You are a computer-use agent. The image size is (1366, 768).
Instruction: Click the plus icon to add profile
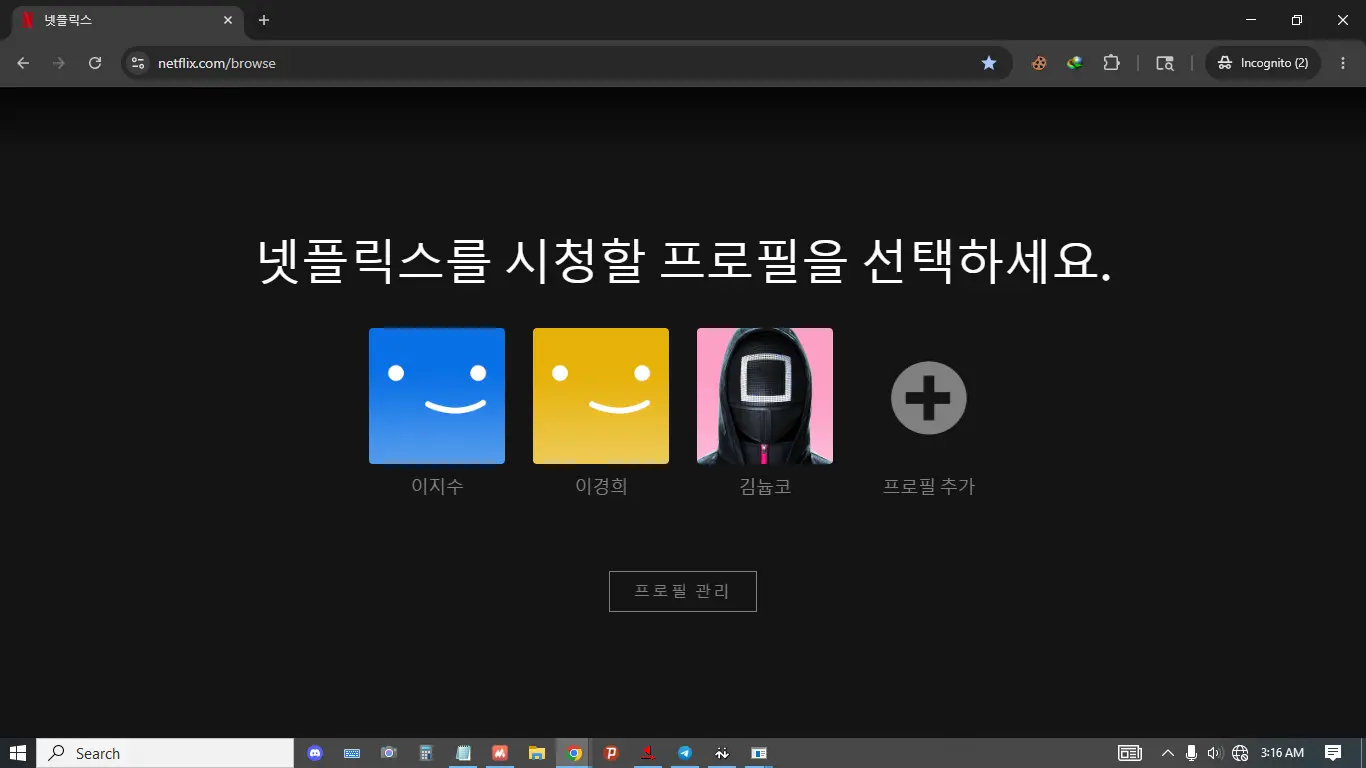click(929, 398)
